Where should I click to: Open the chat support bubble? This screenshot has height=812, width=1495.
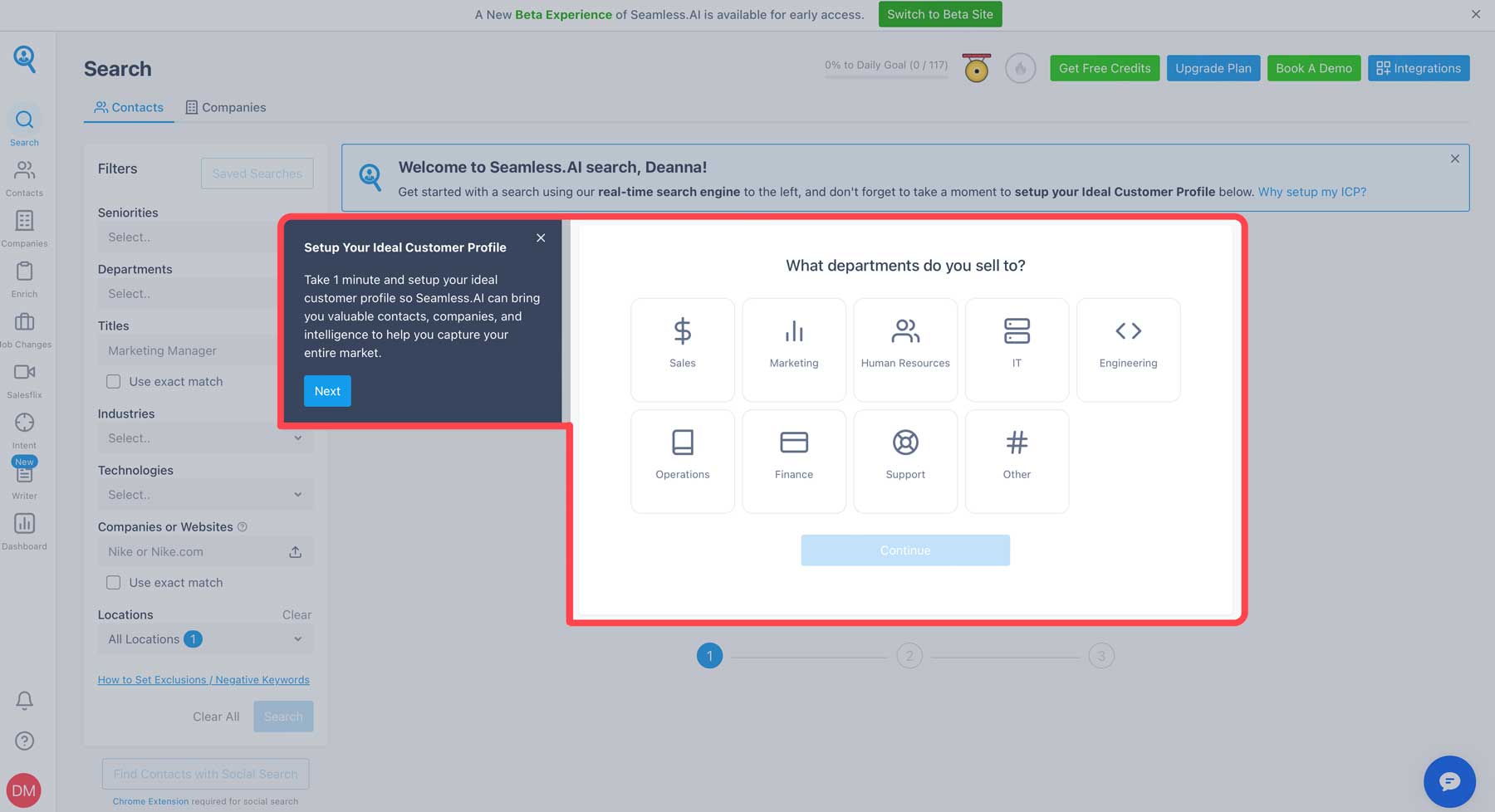(x=1448, y=781)
